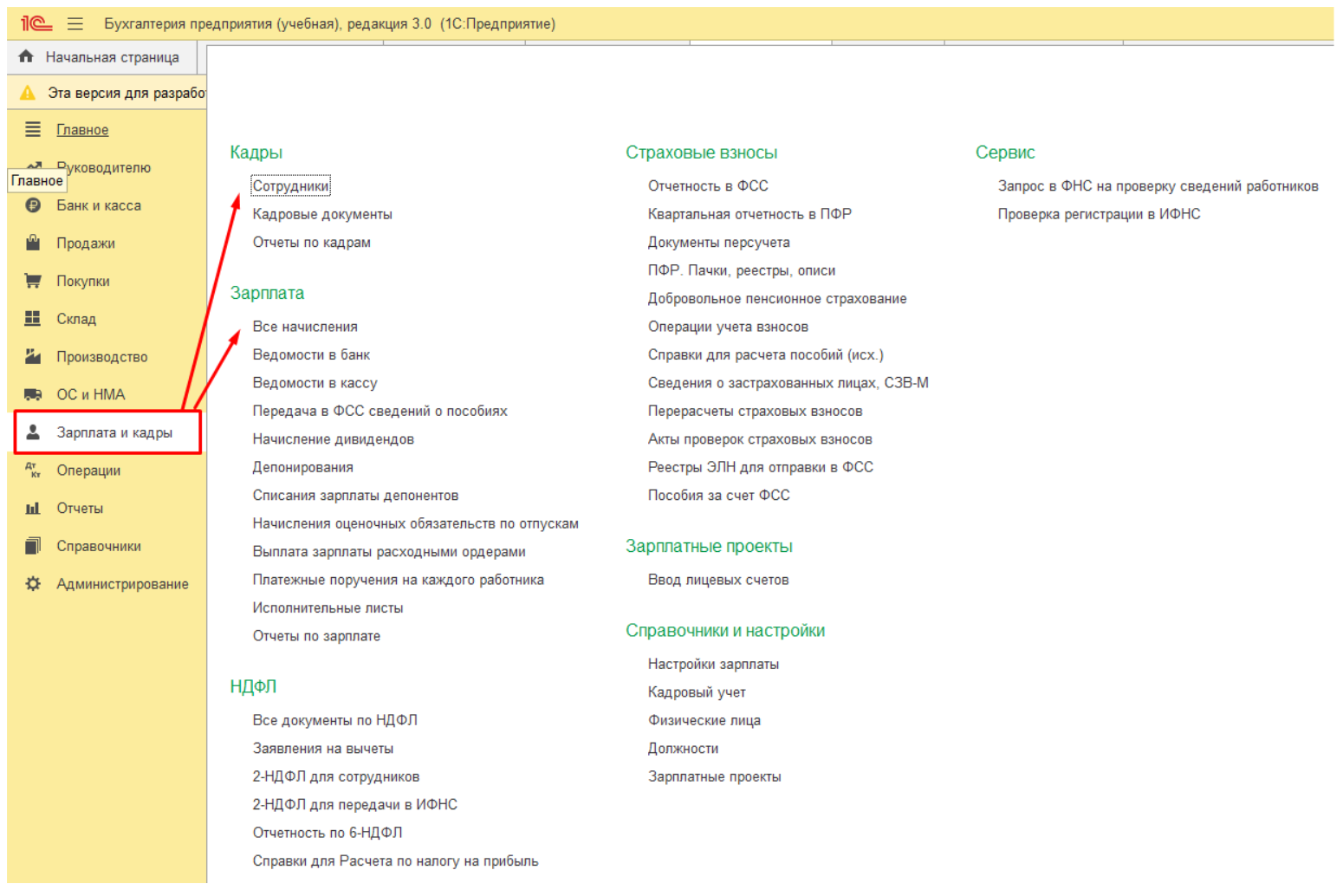Open Зарплатные проекты link under Справочники и настройки

pos(715,776)
